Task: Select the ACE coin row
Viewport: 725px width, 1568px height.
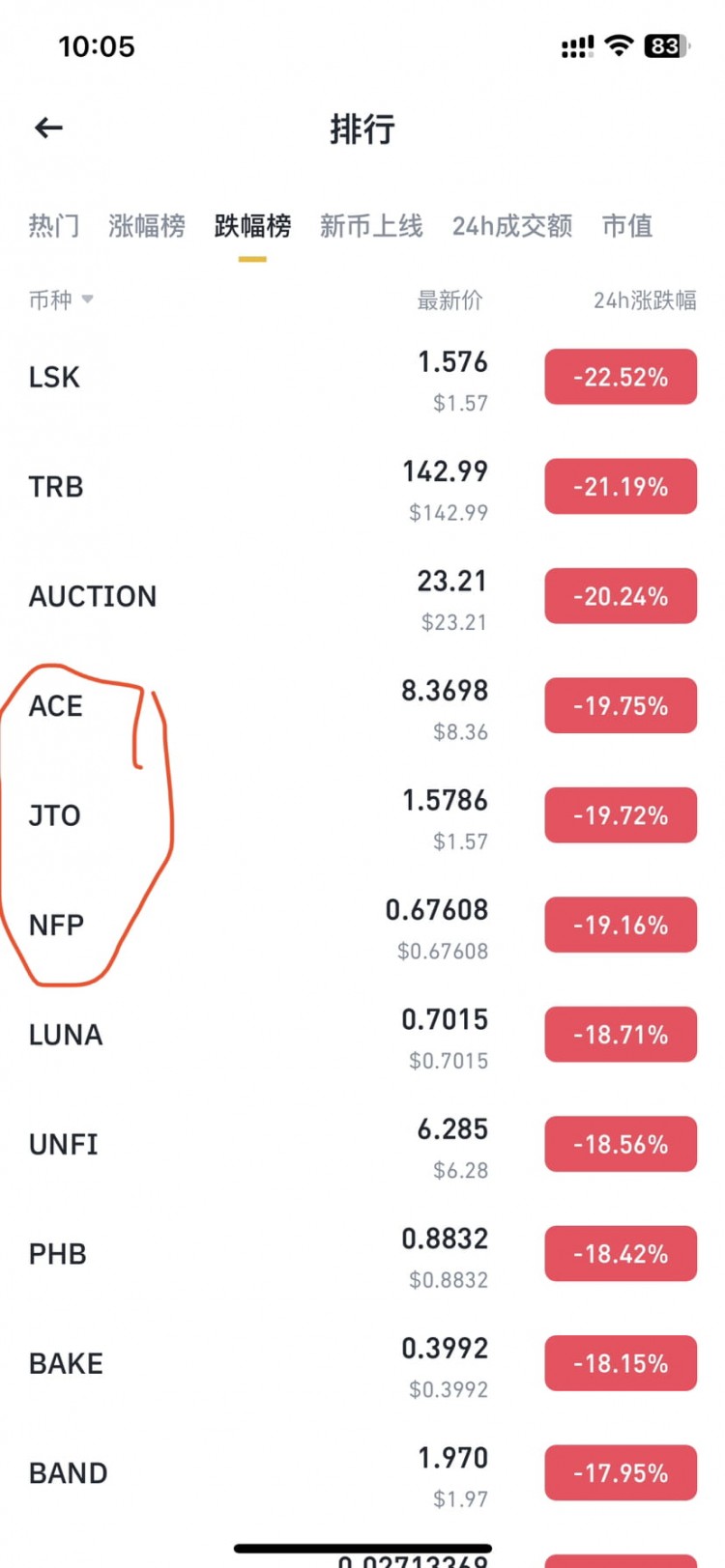Action: click(x=56, y=706)
